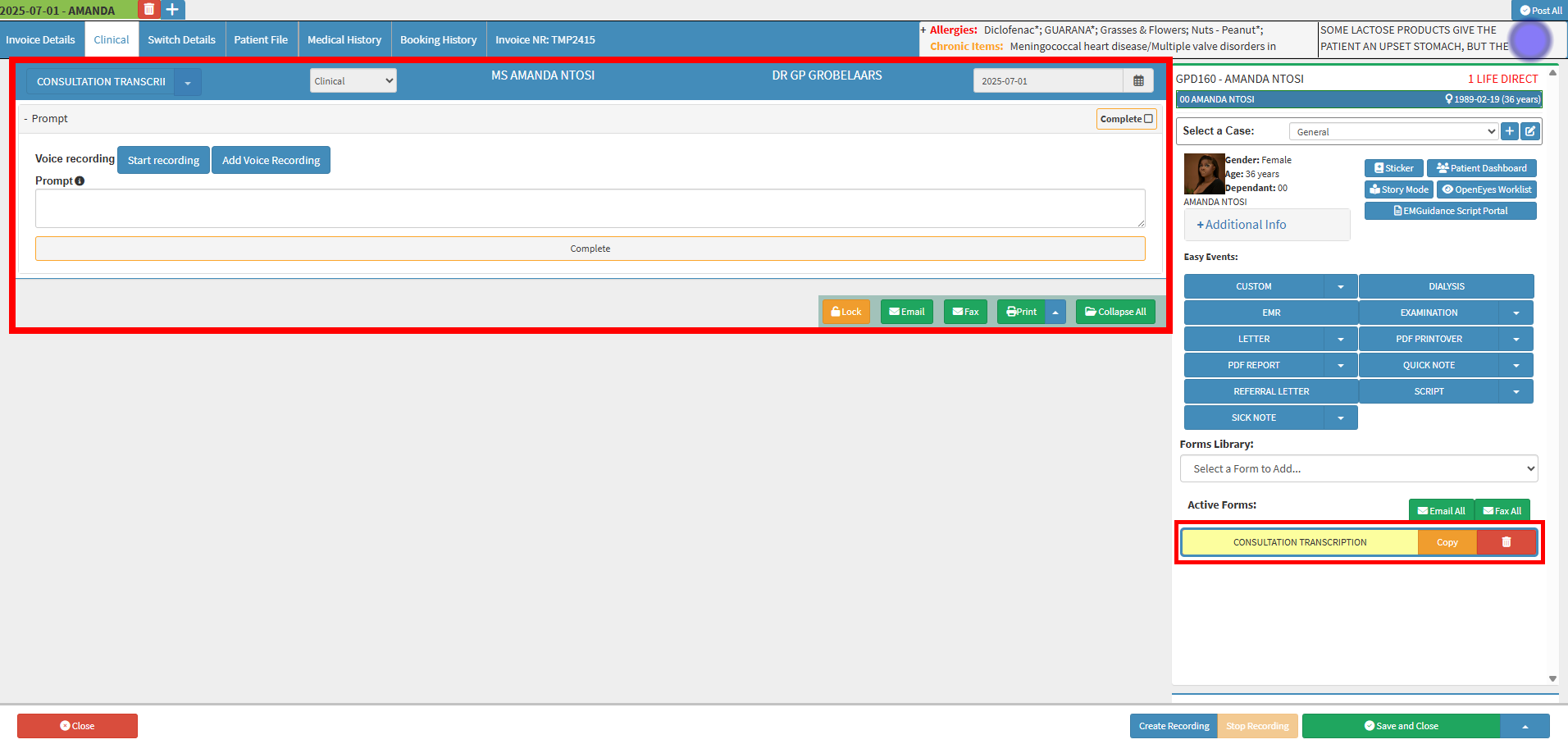
Task: Click the purple floating circle button
Action: (1530, 39)
